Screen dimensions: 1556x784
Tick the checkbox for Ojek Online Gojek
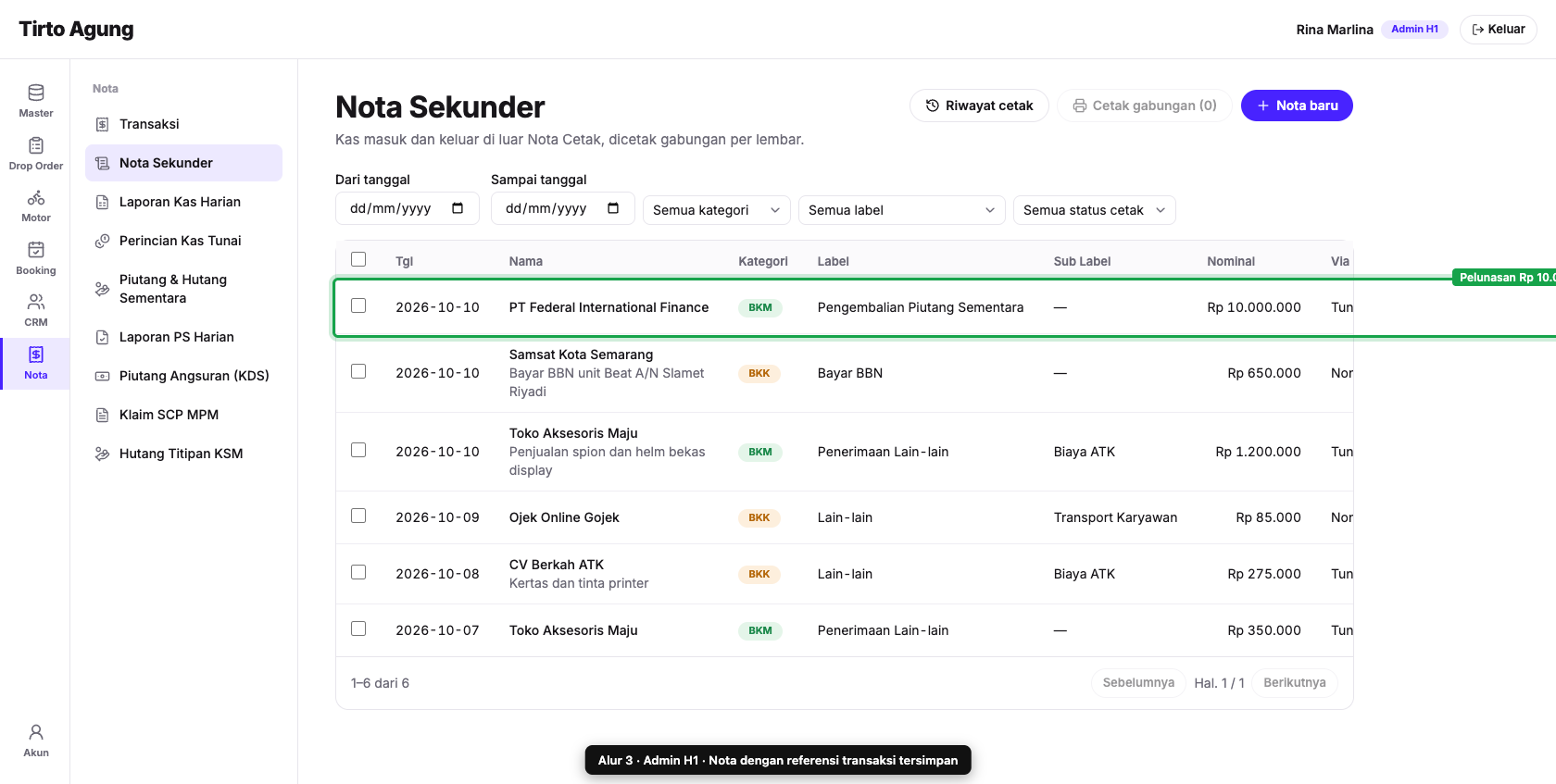(x=358, y=516)
